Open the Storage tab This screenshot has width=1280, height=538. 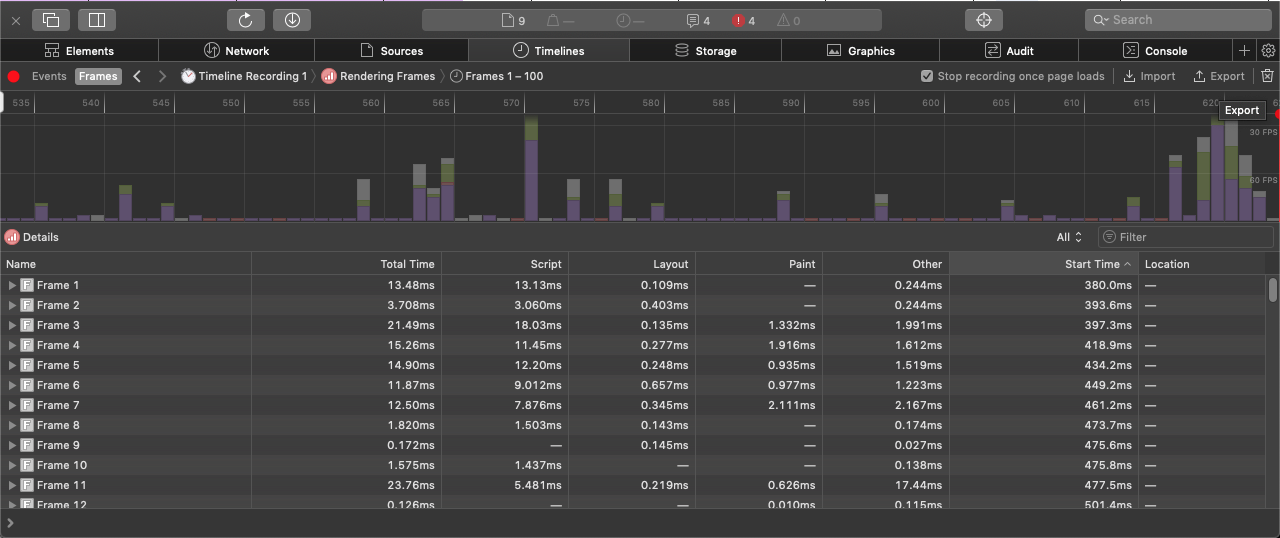point(705,50)
